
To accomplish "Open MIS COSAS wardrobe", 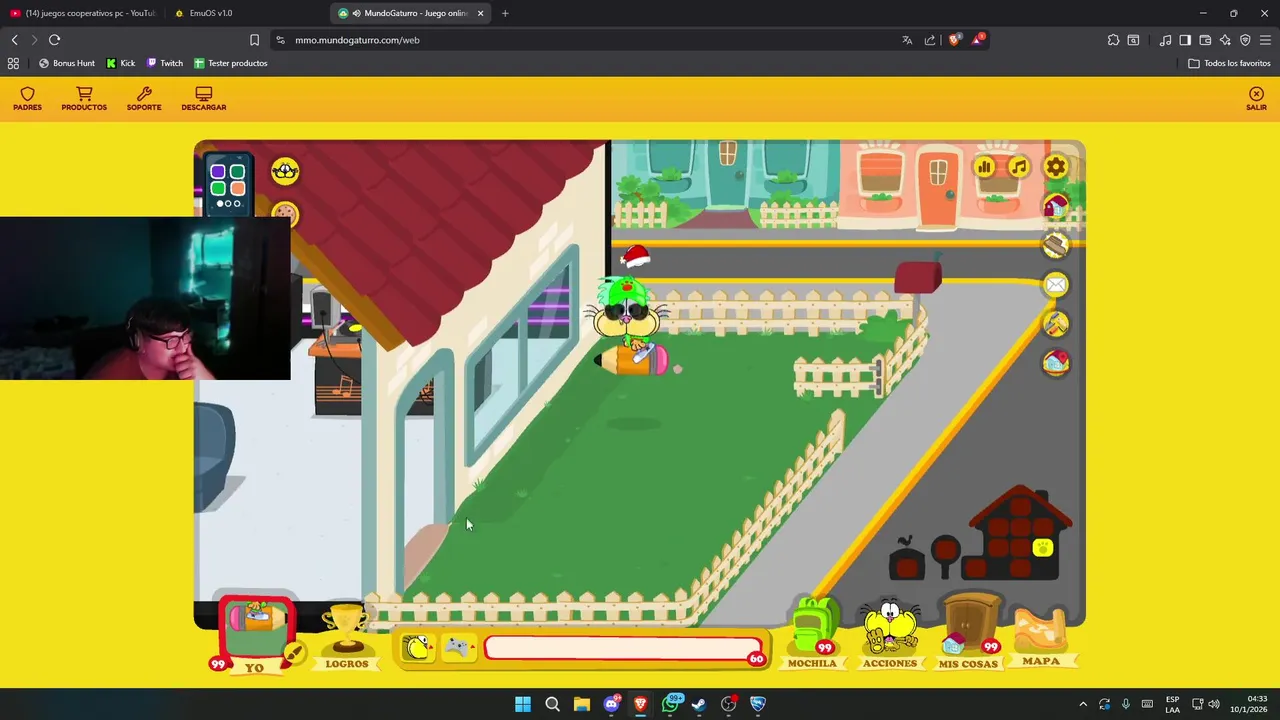I will coord(968,632).
